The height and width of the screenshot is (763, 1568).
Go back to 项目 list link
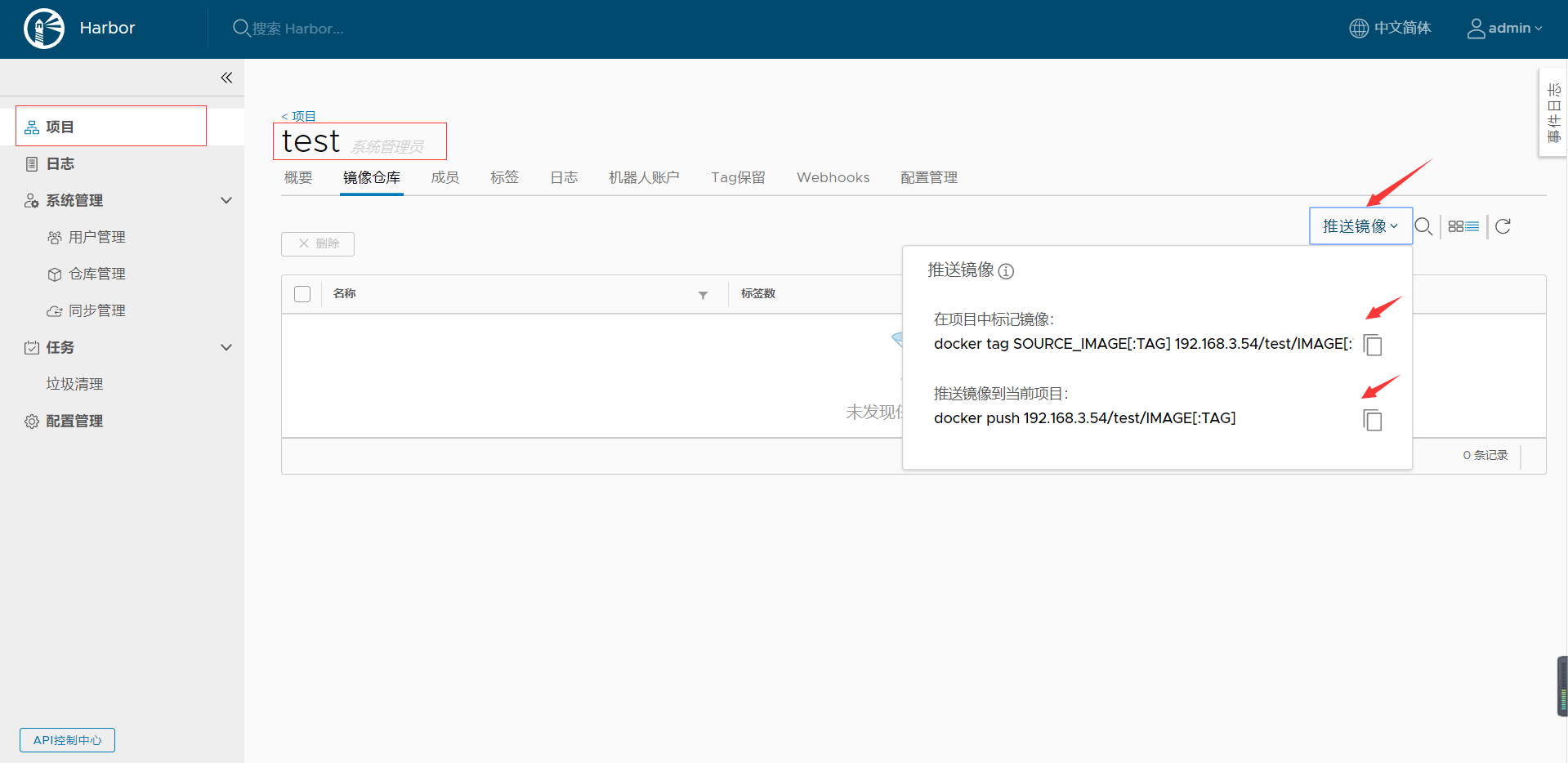point(299,116)
